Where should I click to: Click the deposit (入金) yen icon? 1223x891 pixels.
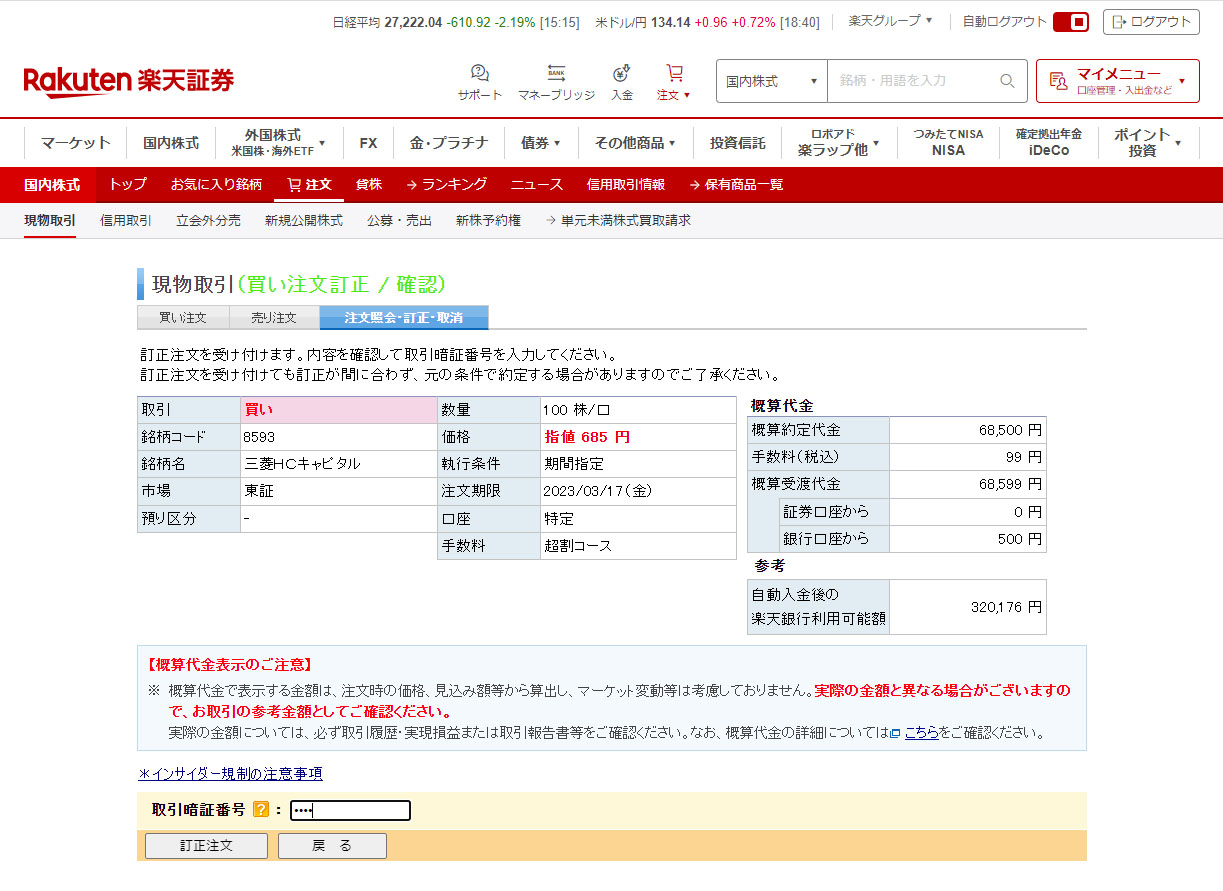click(x=622, y=74)
